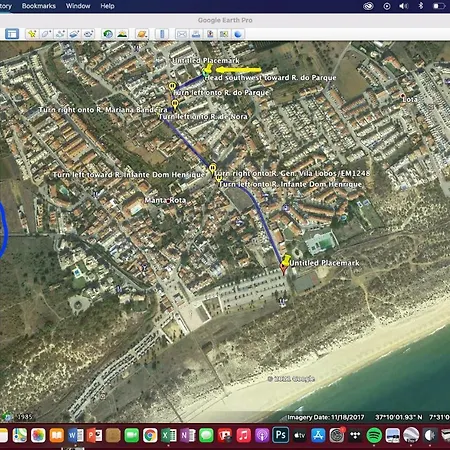
Task: Click the Email envelope icon
Action: point(182,34)
